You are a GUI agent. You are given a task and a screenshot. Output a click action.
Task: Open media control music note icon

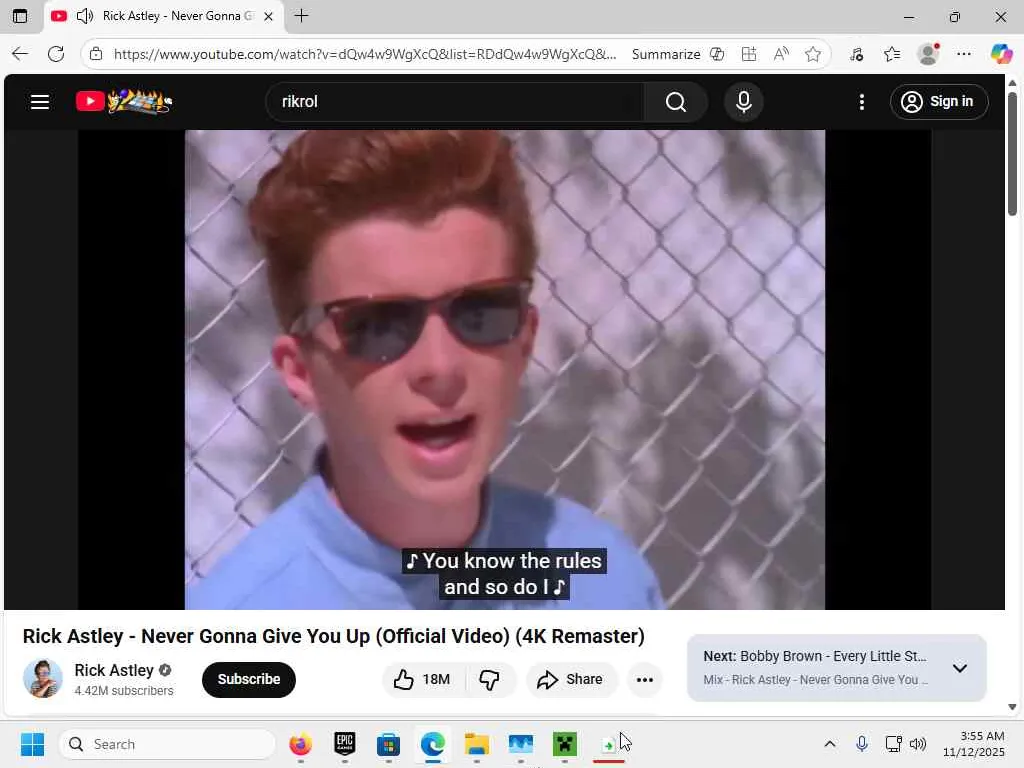click(856, 54)
